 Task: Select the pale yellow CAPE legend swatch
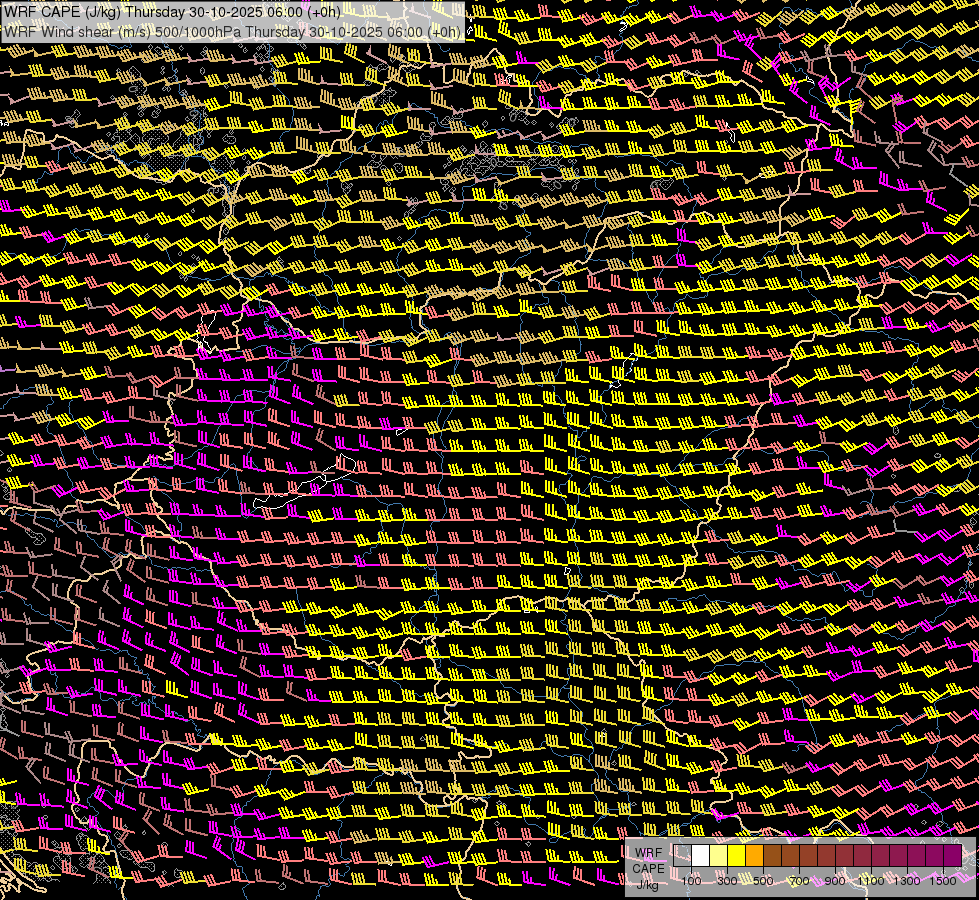click(719, 856)
